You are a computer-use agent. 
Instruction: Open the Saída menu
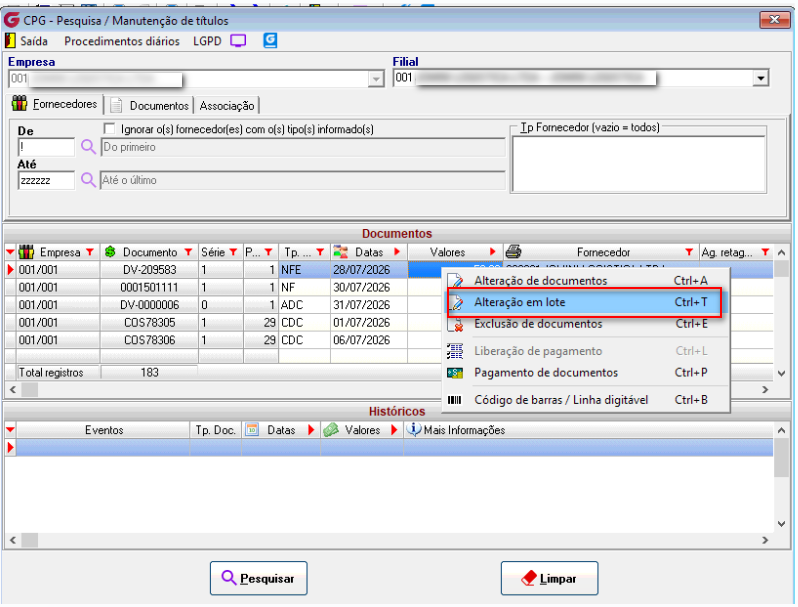pyautogui.click(x=34, y=41)
